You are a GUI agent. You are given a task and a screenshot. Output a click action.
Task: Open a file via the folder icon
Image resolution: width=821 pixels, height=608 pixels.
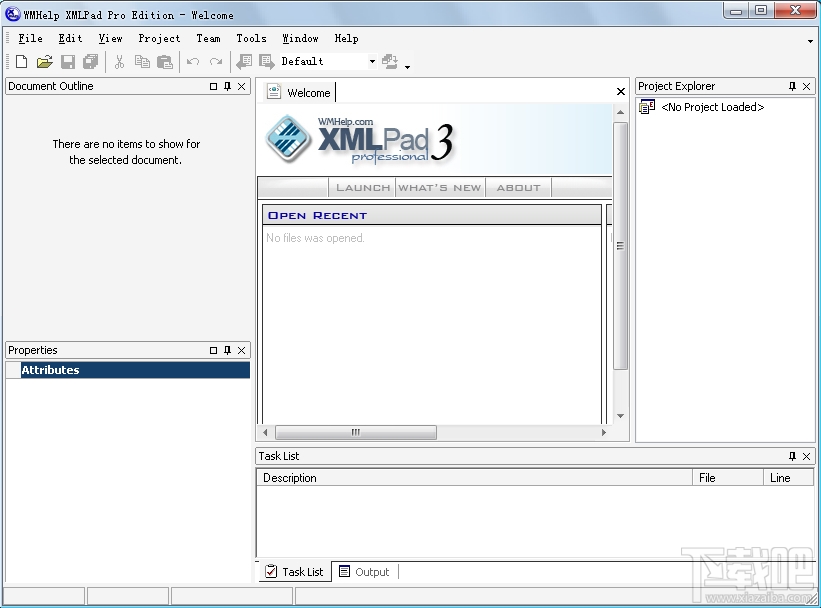(45, 62)
